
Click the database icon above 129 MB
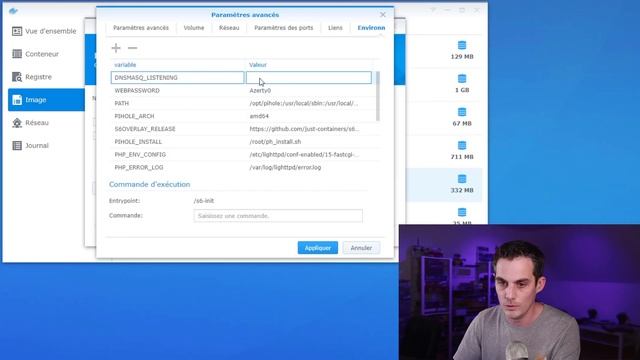[x=462, y=45]
